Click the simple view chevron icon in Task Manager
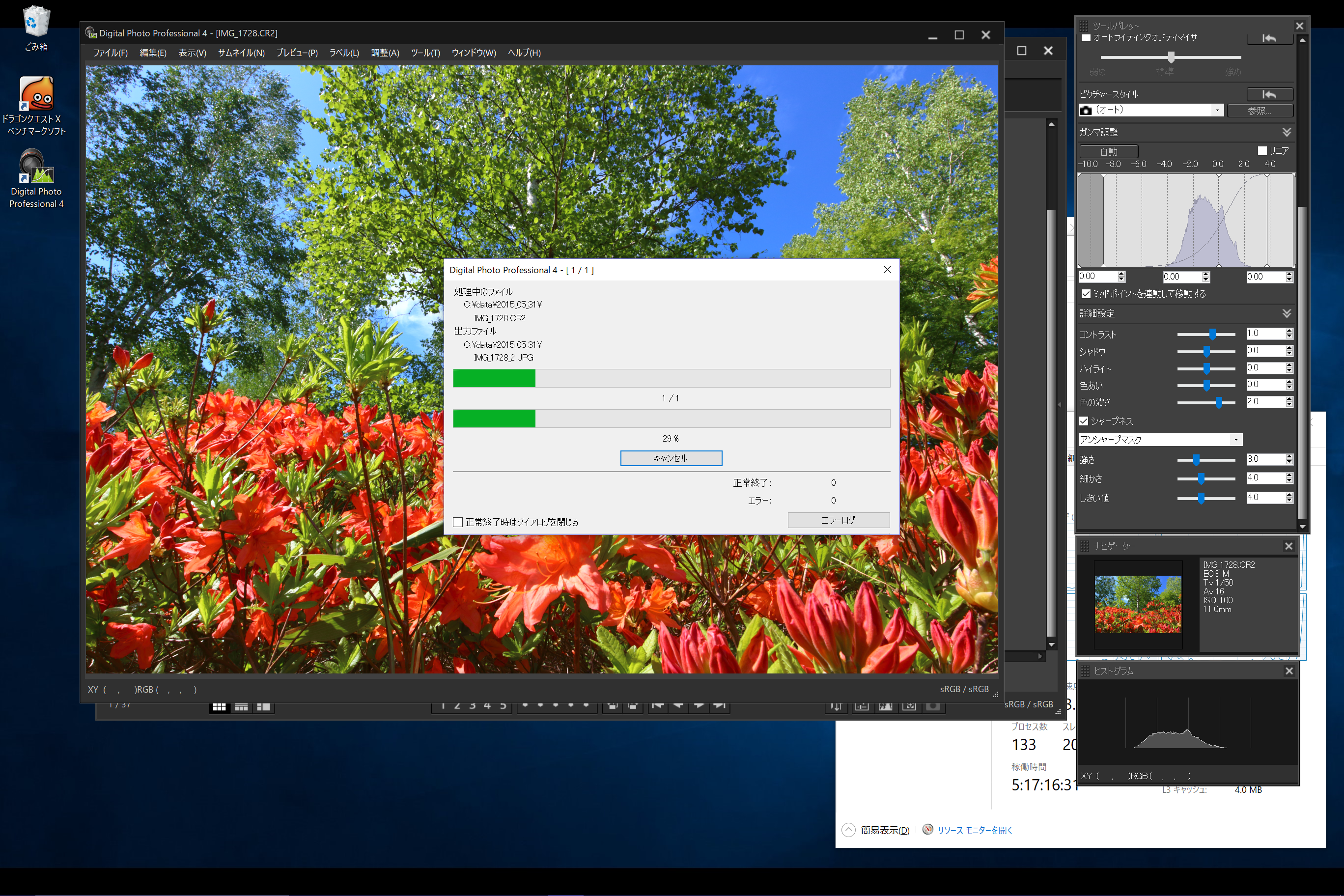The height and width of the screenshot is (896, 1344). click(x=848, y=830)
